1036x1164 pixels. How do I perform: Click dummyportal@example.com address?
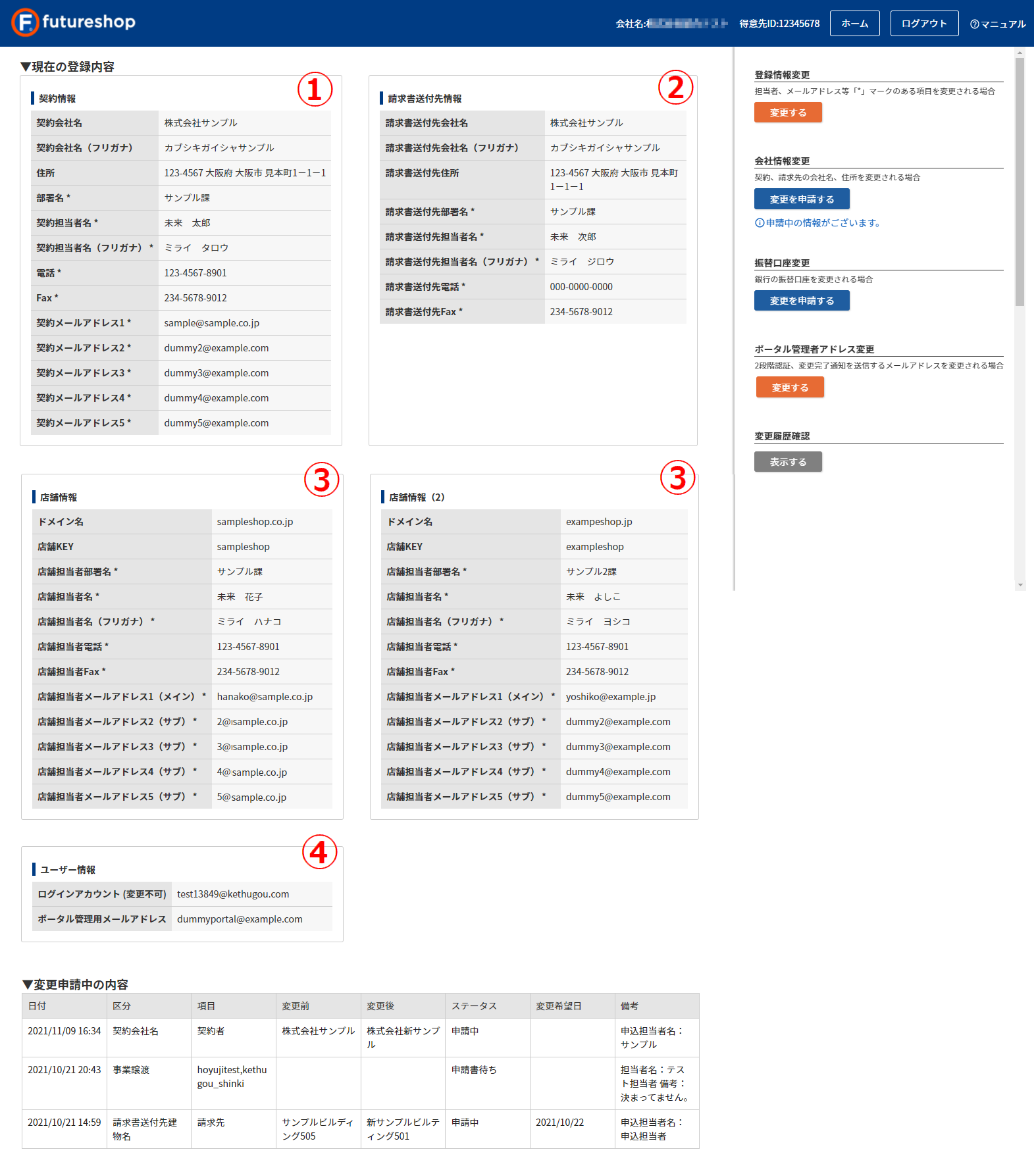point(240,919)
